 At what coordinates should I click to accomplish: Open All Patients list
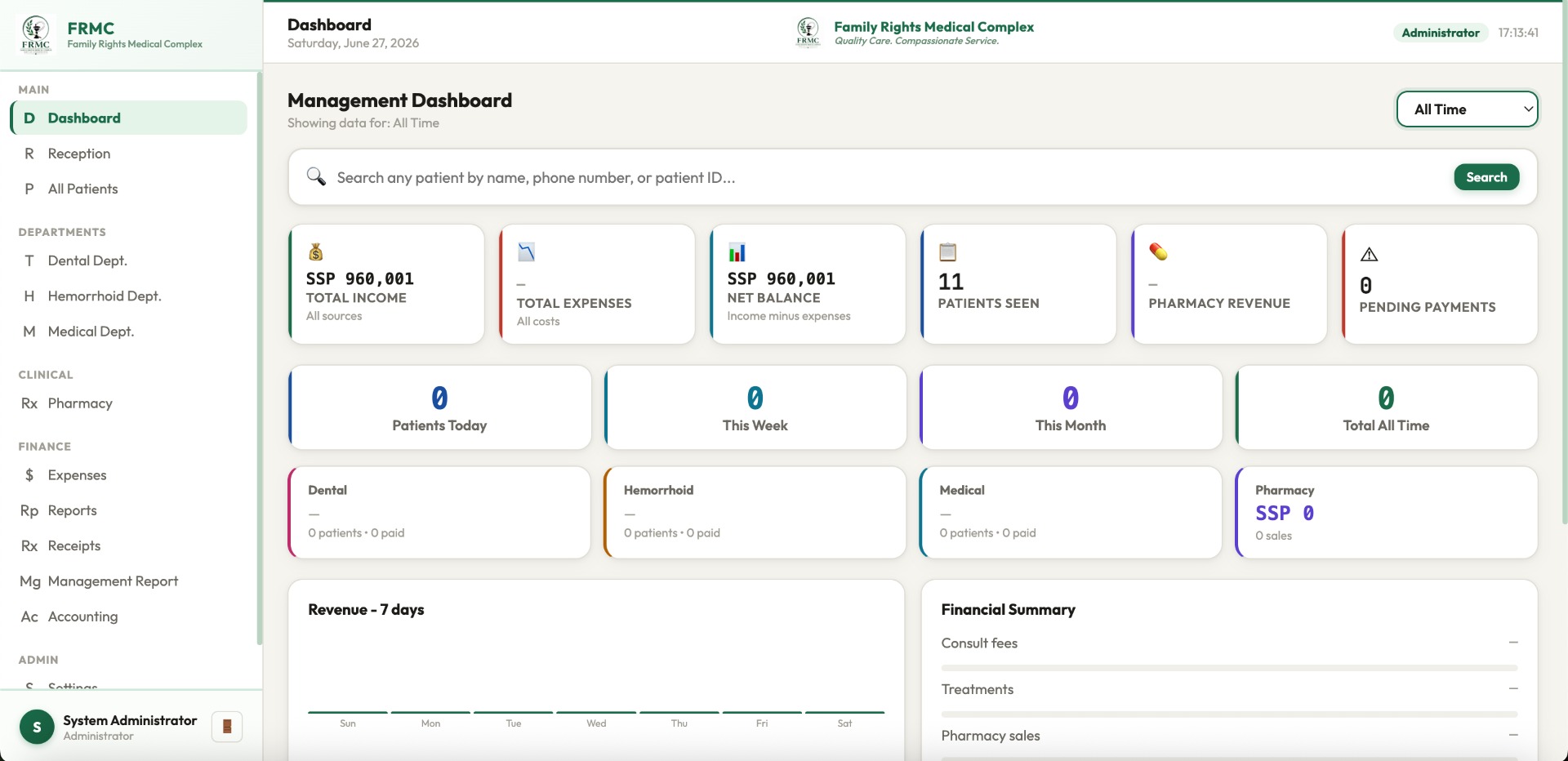point(128,189)
